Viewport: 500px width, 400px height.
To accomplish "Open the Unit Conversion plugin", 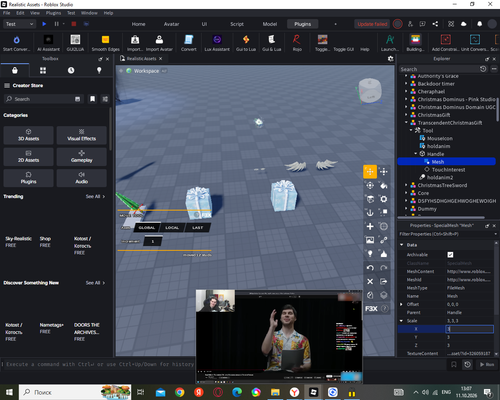I will click(475, 40).
